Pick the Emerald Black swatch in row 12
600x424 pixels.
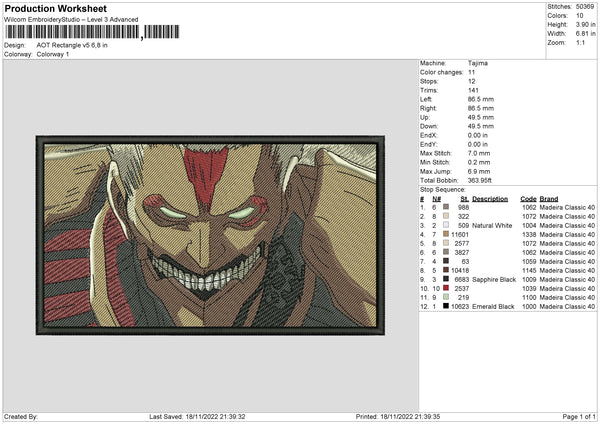pos(446,306)
